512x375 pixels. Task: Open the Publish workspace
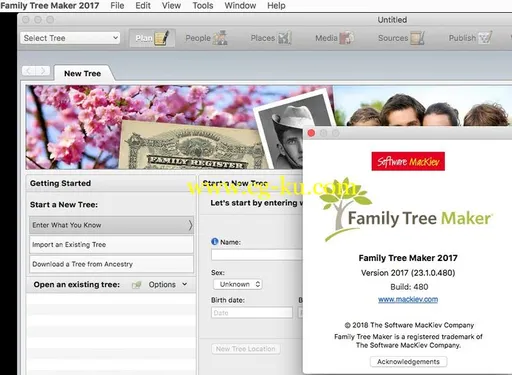point(470,38)
